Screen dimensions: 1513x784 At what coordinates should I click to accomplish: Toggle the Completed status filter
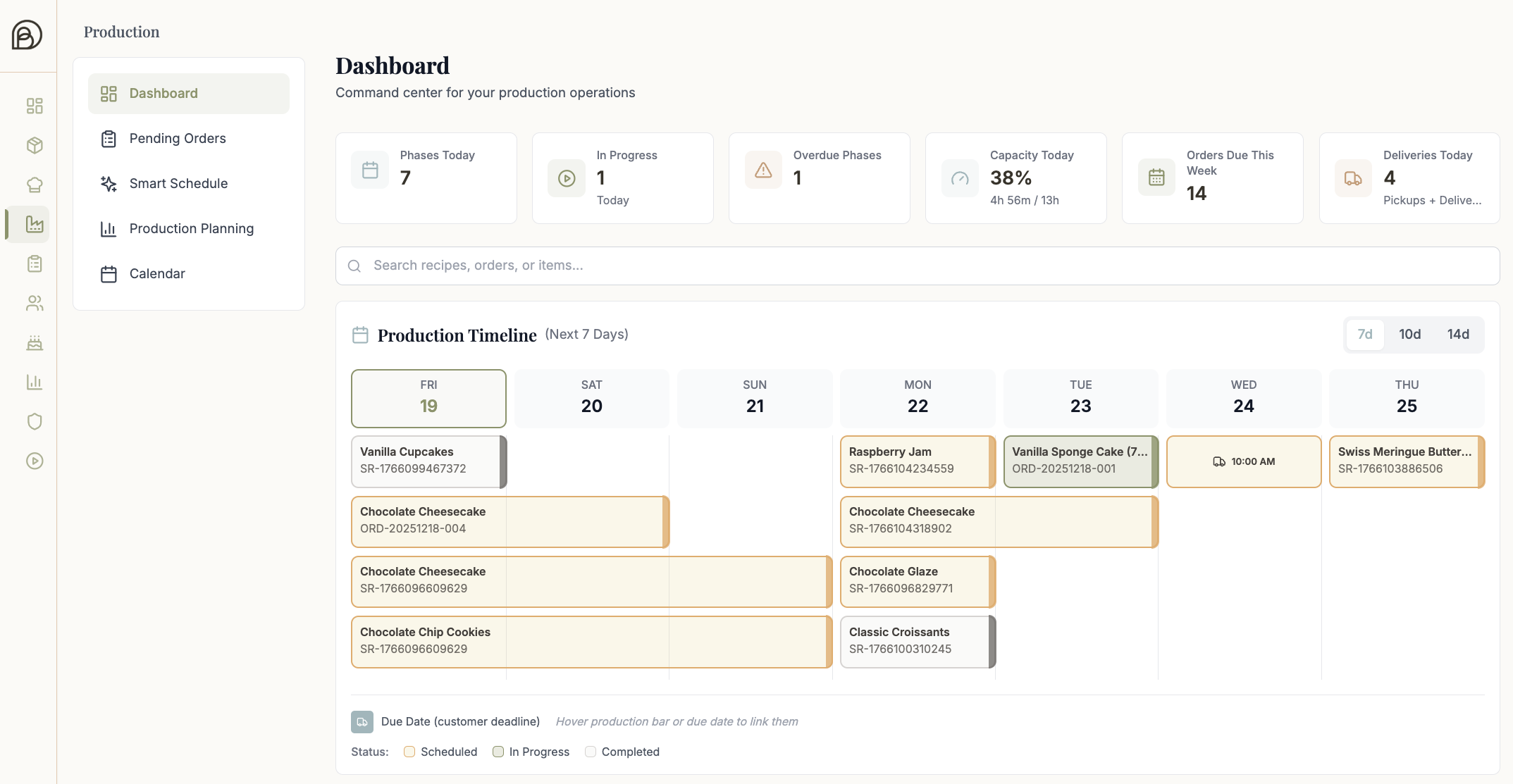point(591,752)
